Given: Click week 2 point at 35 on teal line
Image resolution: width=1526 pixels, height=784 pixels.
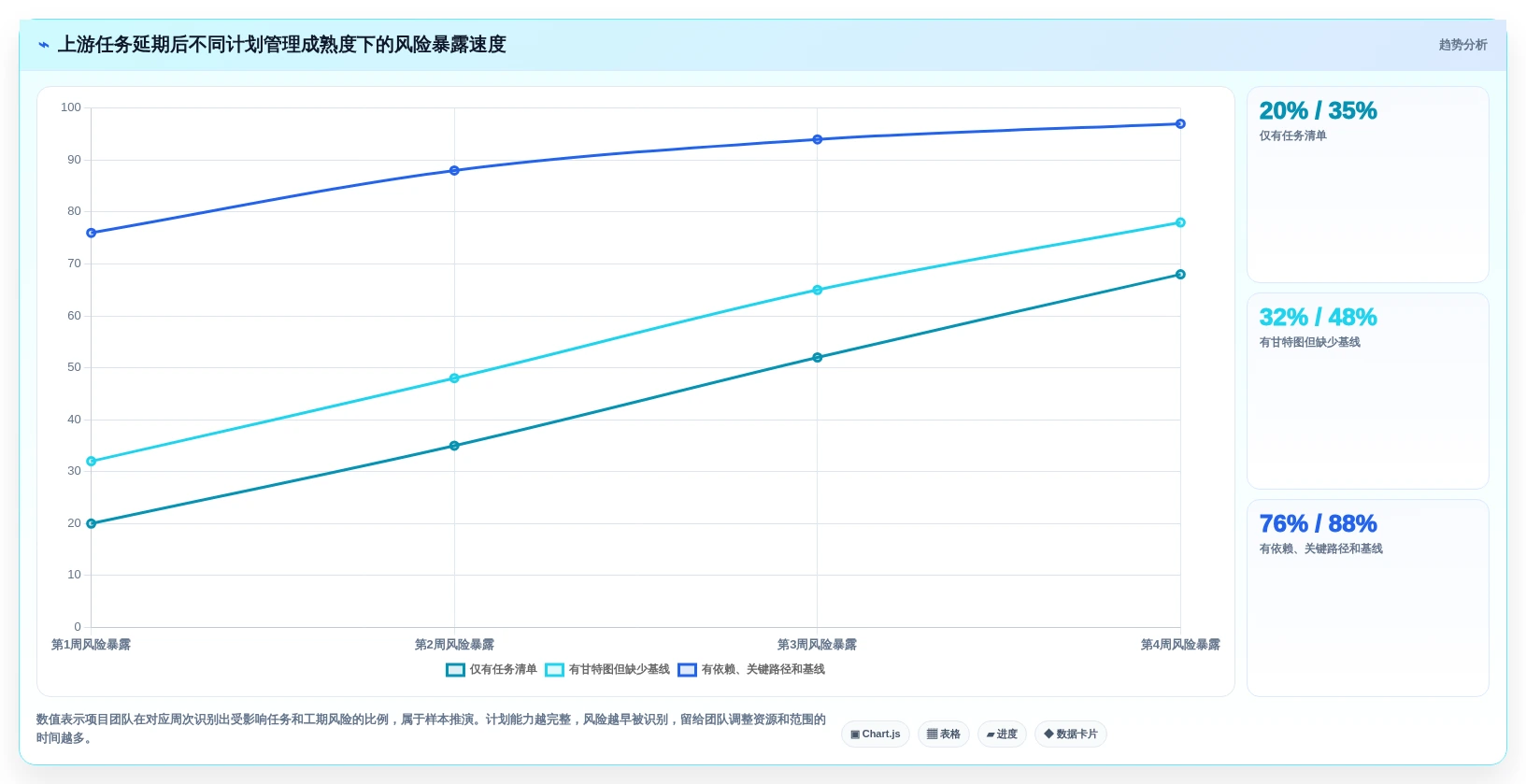Looking at the screenshot, I should pyautogui.click(x=454, y=446).
